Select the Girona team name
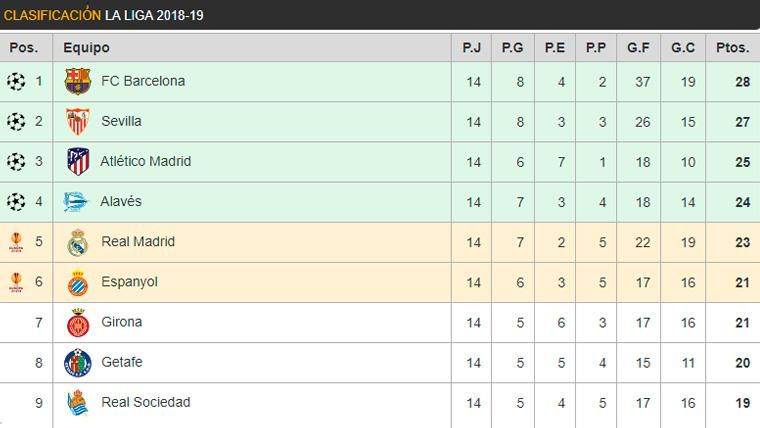This screenshot has width=760, height=428. click(122, 322)
